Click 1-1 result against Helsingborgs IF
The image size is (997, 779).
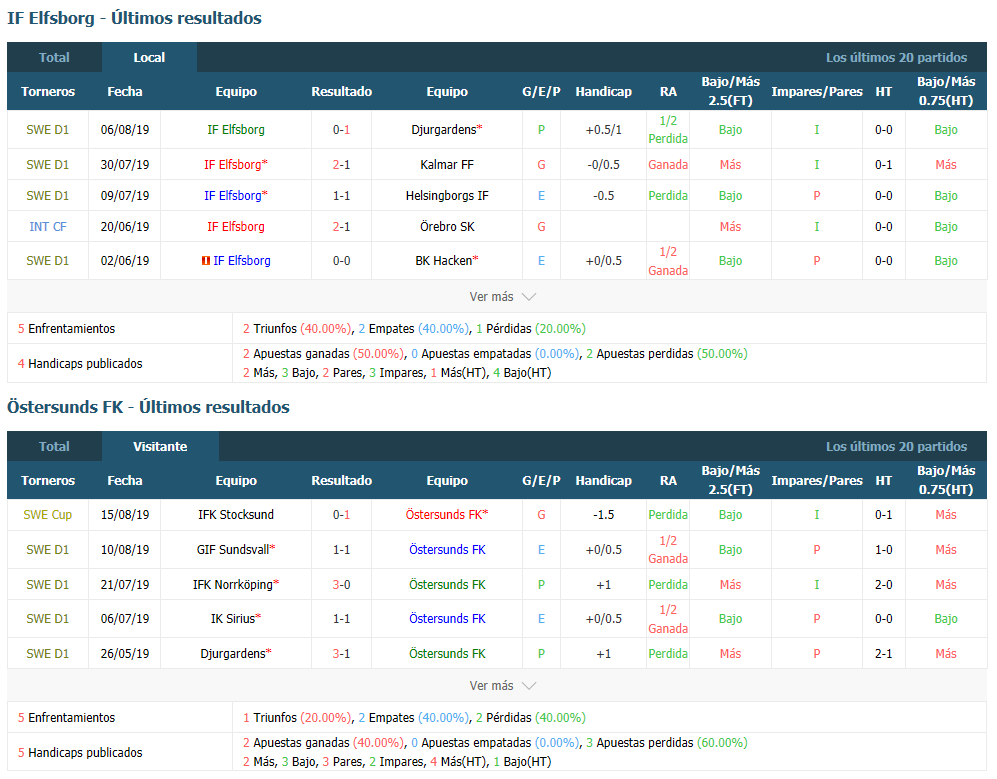(341, 196)
